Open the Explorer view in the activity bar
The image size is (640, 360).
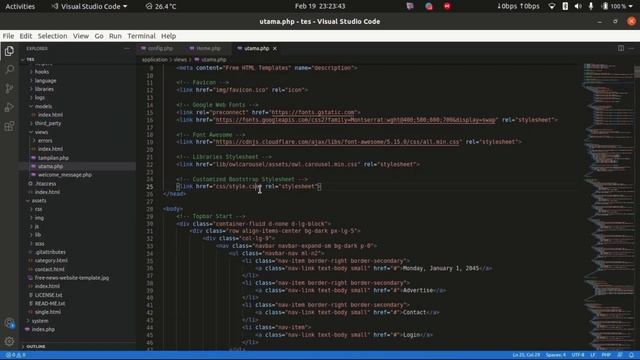coord(9,51)
